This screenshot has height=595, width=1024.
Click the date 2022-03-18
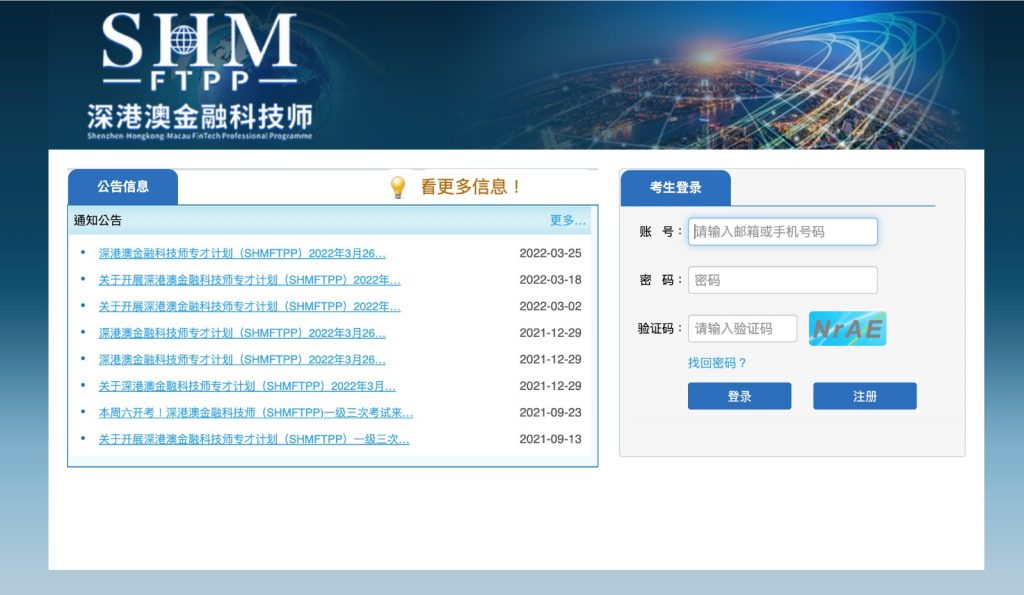click(550, 280)
